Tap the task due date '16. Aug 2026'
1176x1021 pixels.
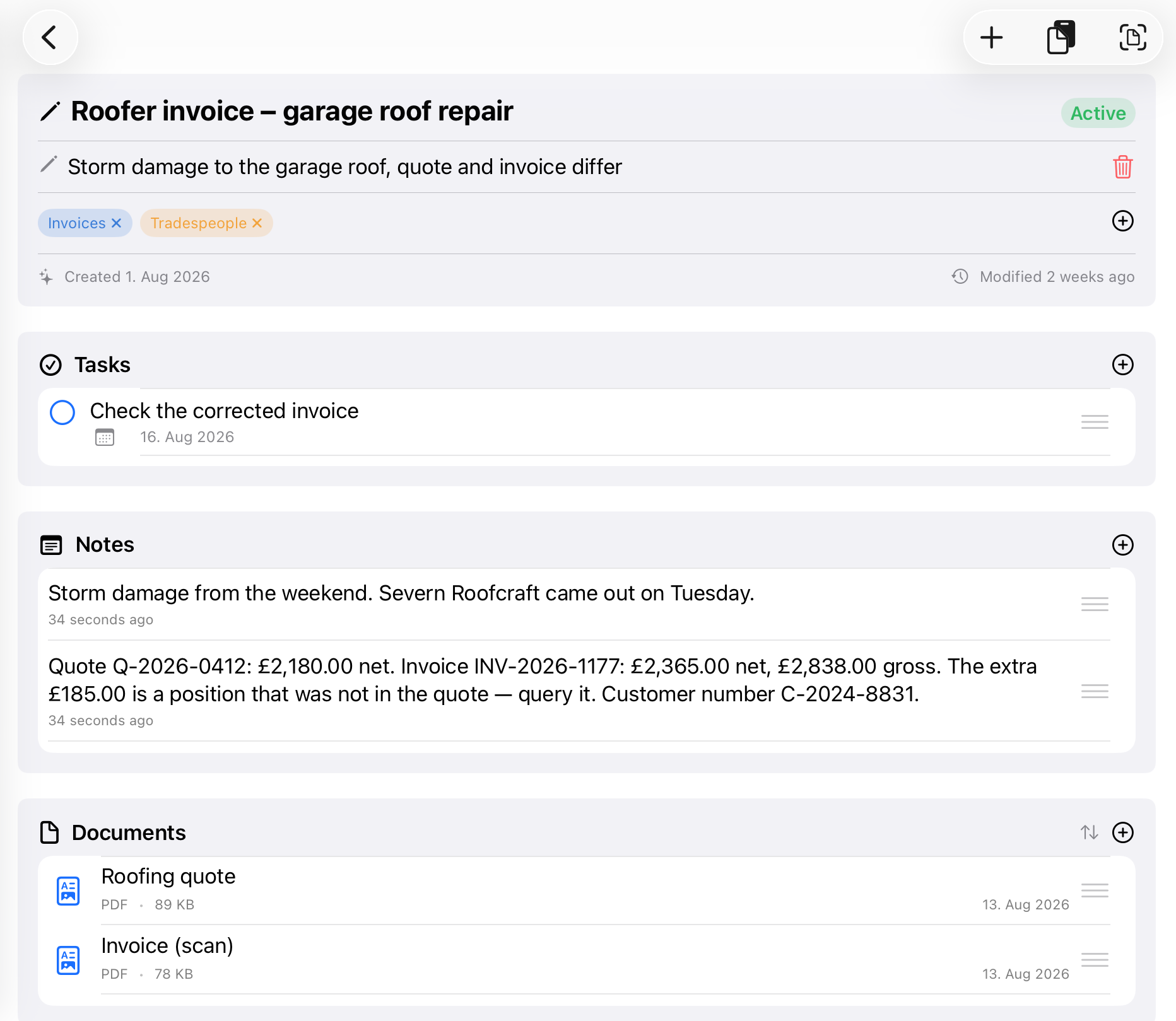(x=187, y=437)
